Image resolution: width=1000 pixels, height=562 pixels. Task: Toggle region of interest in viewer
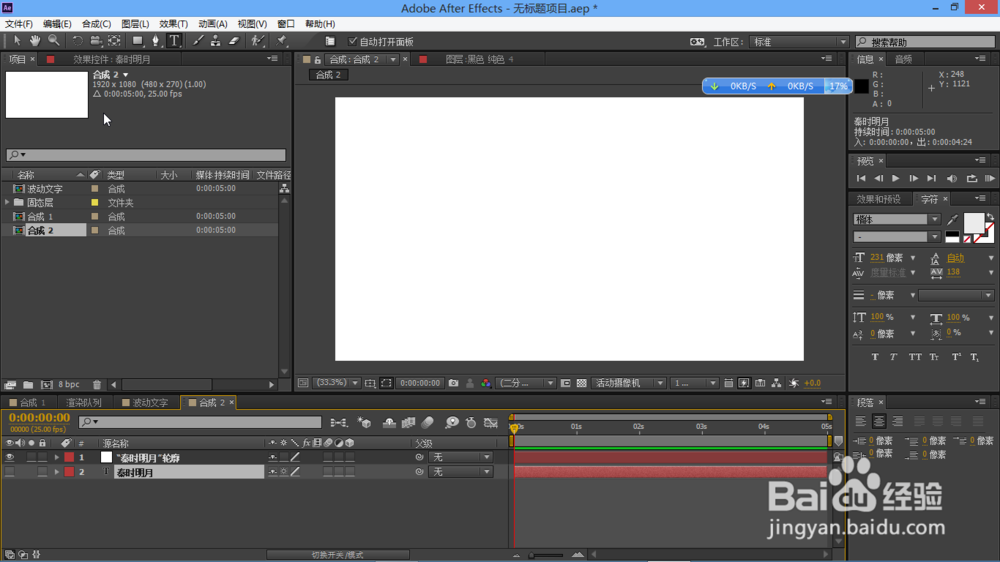386,383
